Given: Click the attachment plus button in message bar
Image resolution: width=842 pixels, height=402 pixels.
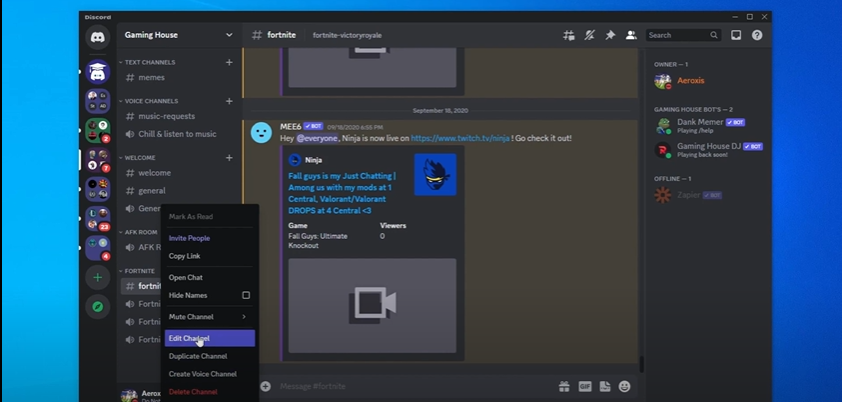Looking at the screenshot, I should [x=265, y=386].
